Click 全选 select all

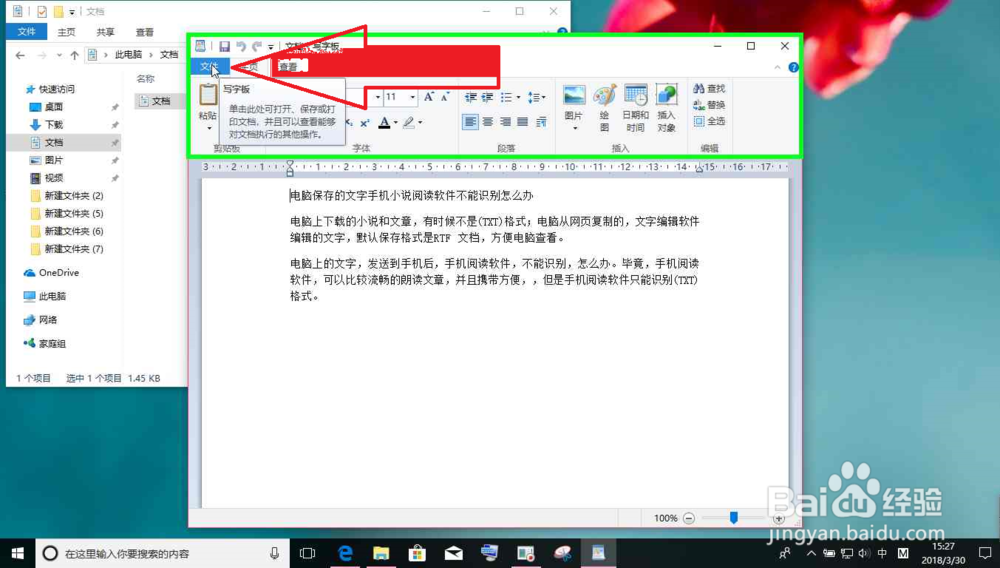tap(709, 121)
